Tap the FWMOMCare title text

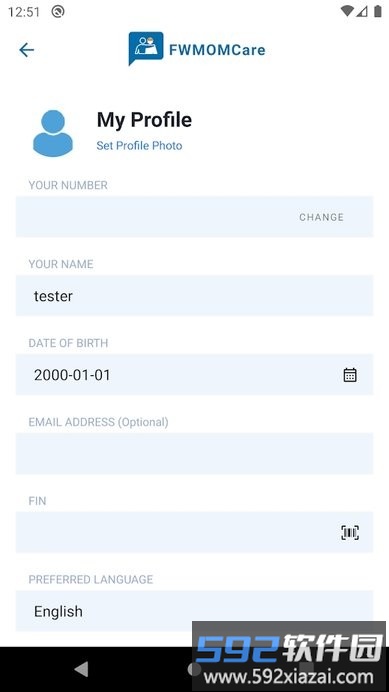click(217, 50)
